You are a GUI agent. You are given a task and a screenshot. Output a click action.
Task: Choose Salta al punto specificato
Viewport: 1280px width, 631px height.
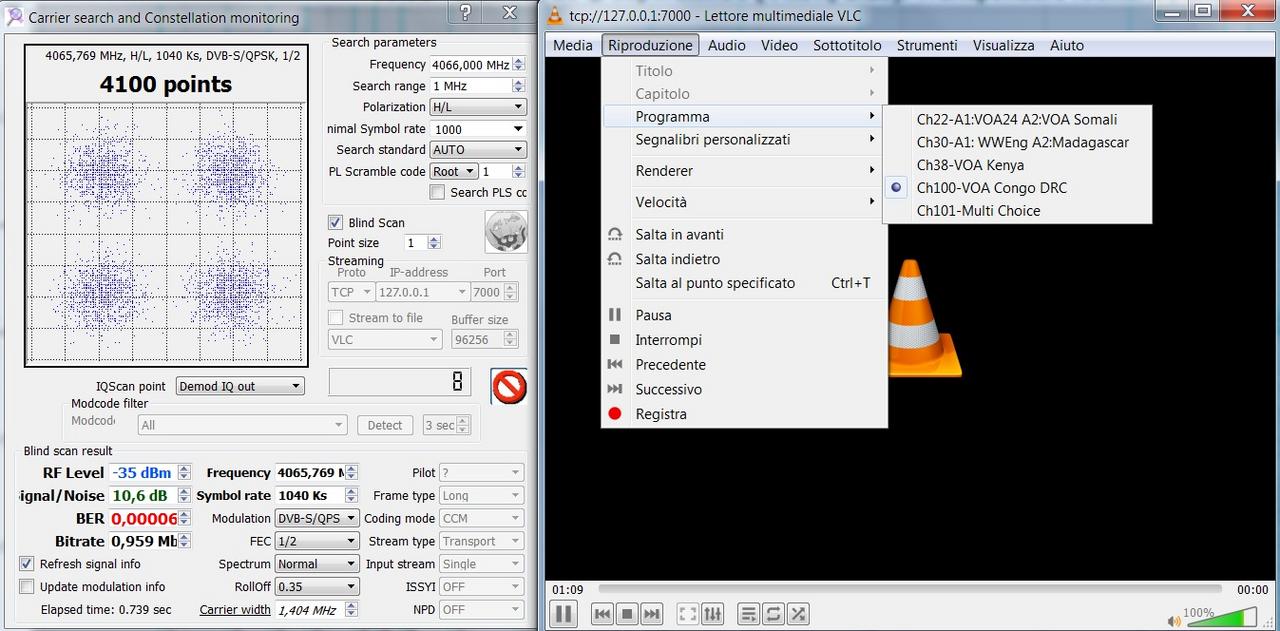click(743, 283)
